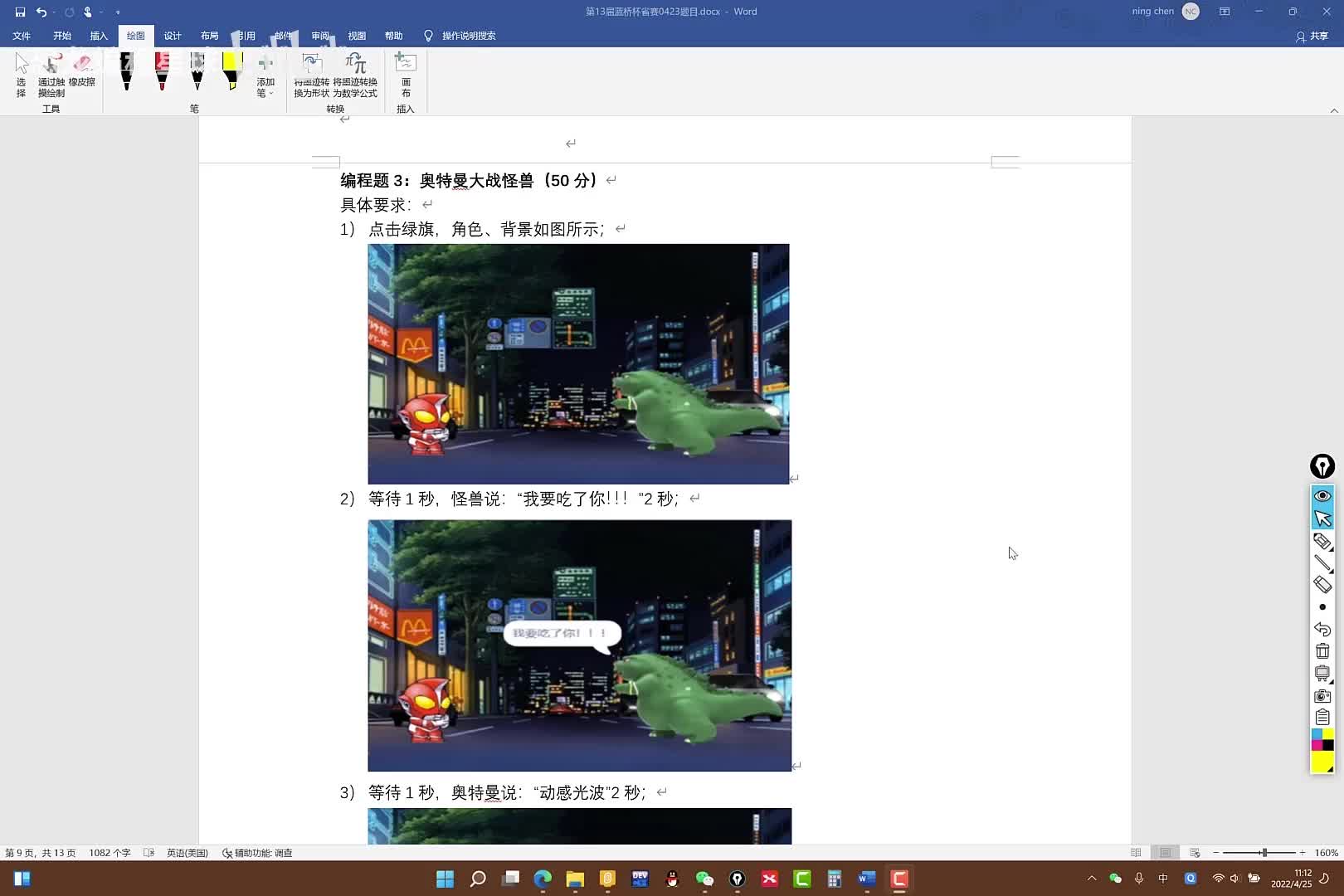Screen dimensions: 1344x896
Task: Choose the 选择 selection tool
Action: 22,75
